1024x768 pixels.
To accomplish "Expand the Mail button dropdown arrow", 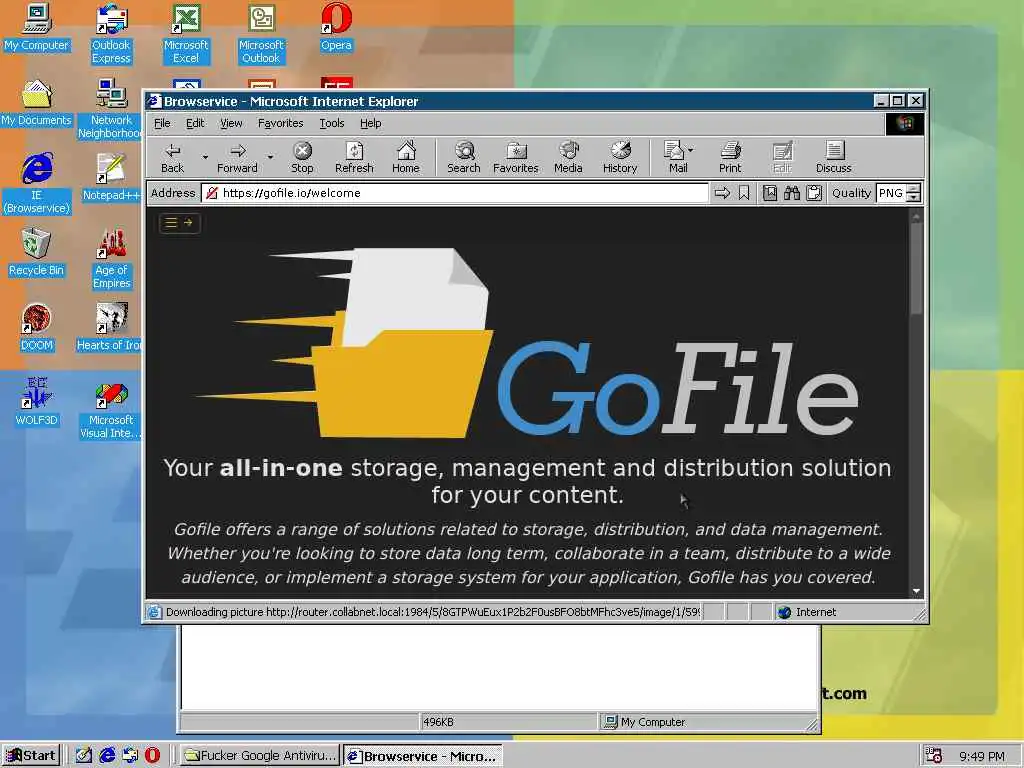I will [691, 150].
